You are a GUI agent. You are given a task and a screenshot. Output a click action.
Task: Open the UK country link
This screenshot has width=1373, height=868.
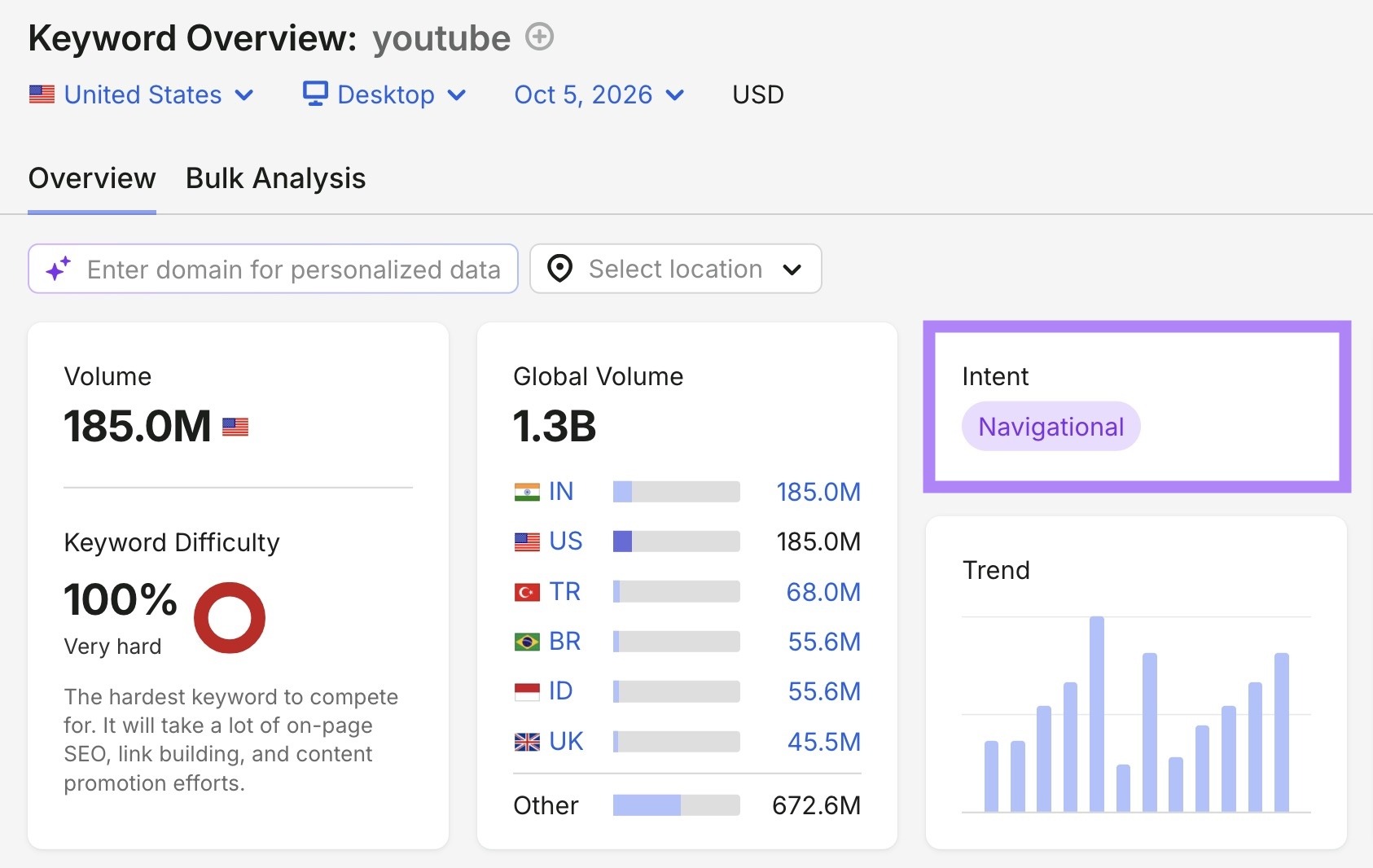tap(566, 741)
